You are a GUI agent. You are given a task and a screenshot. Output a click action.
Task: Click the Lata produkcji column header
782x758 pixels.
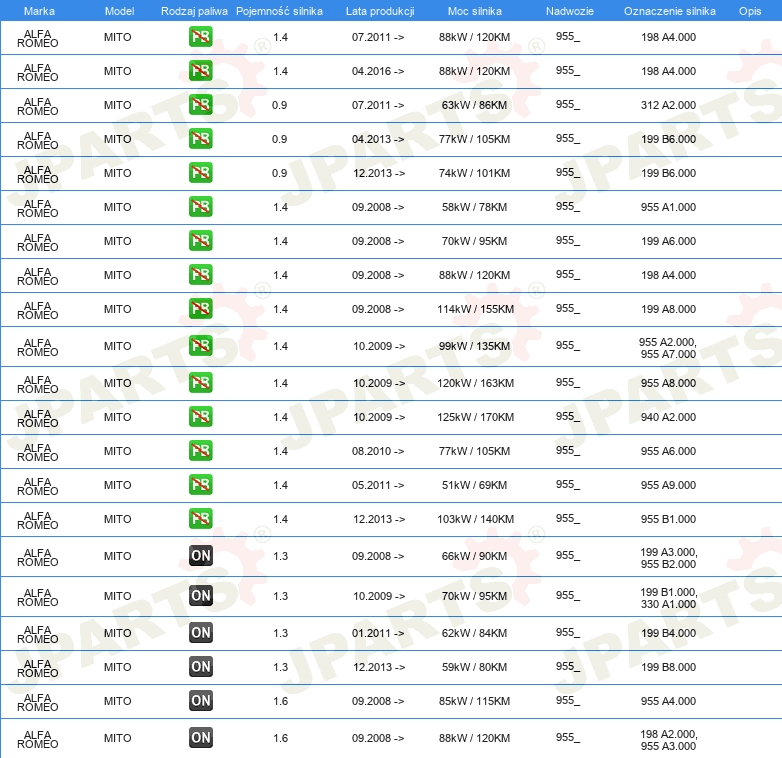pos(380,11)
